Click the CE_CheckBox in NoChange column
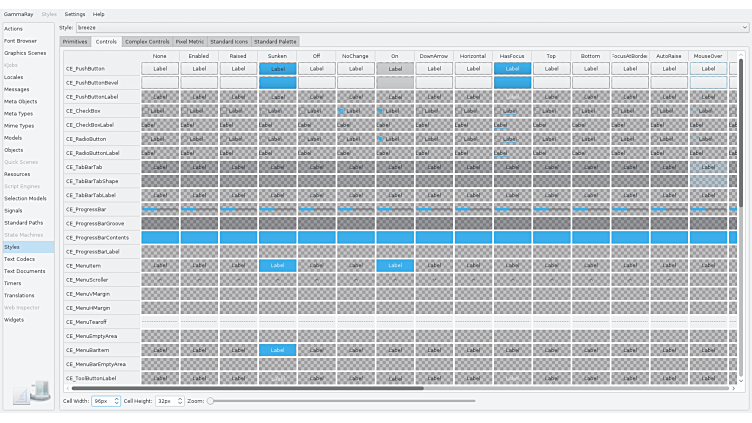The height and width of the screenshot is (423, 752). 342,111
